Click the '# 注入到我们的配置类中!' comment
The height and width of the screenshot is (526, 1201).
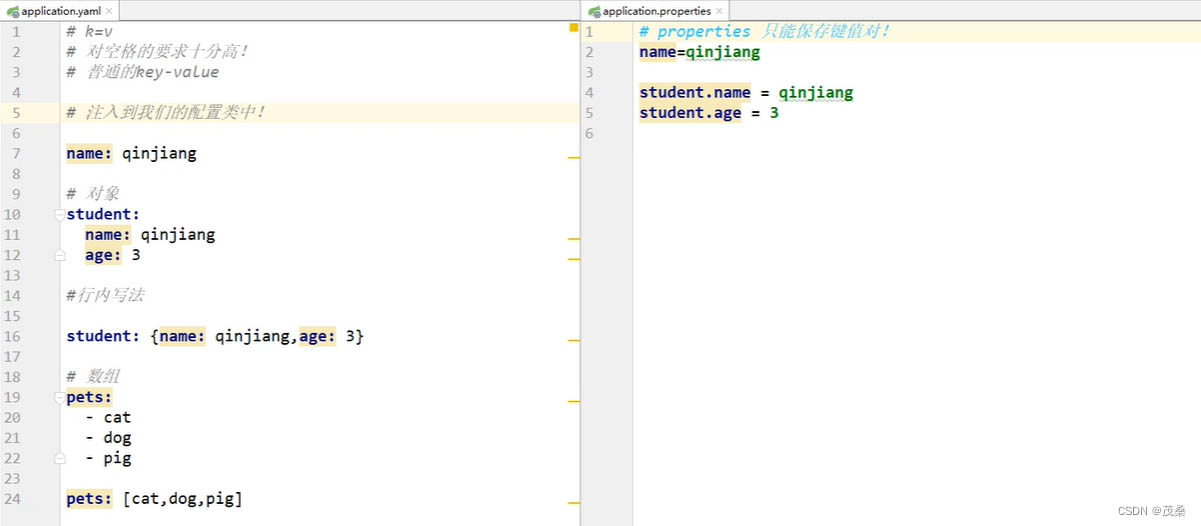(x=166, y=113)
